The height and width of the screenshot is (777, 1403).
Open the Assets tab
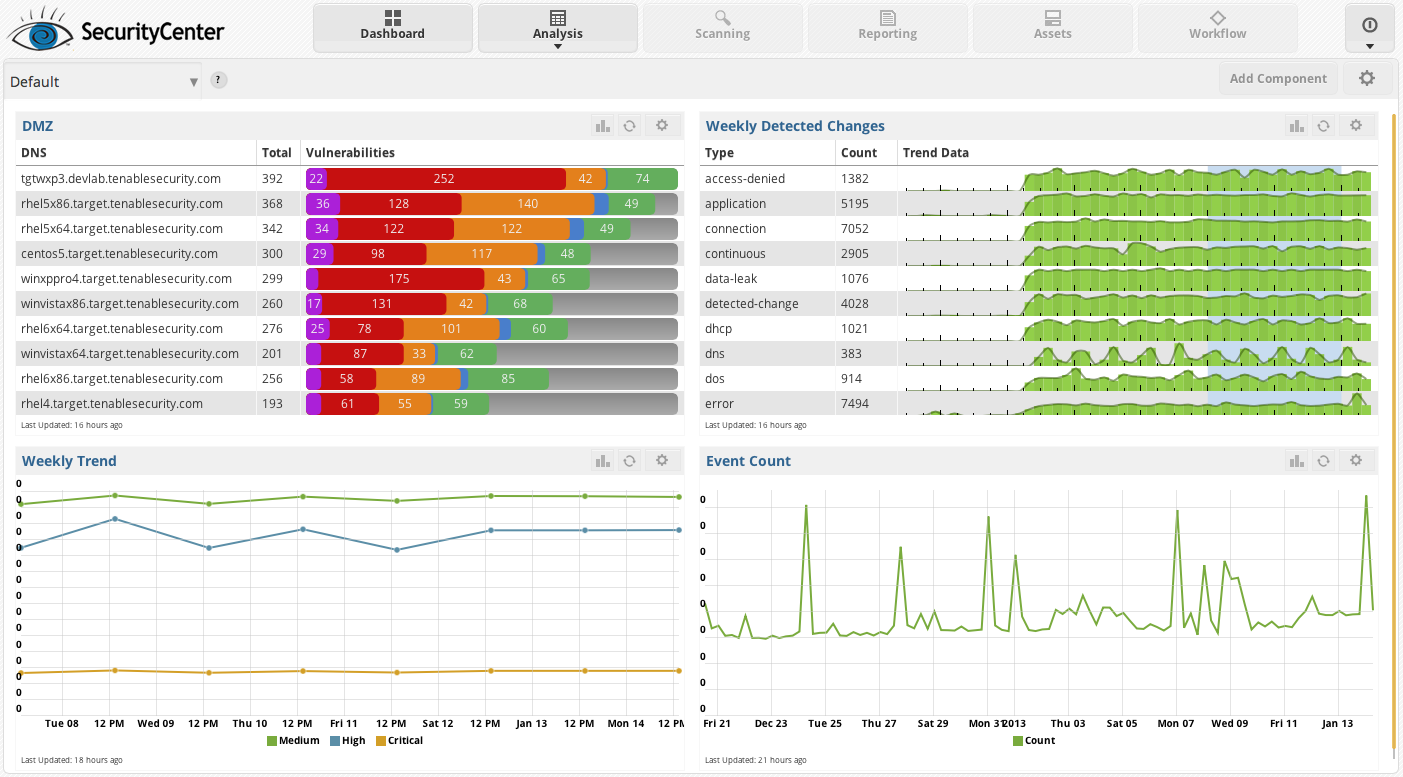(x=1053, y=28)
